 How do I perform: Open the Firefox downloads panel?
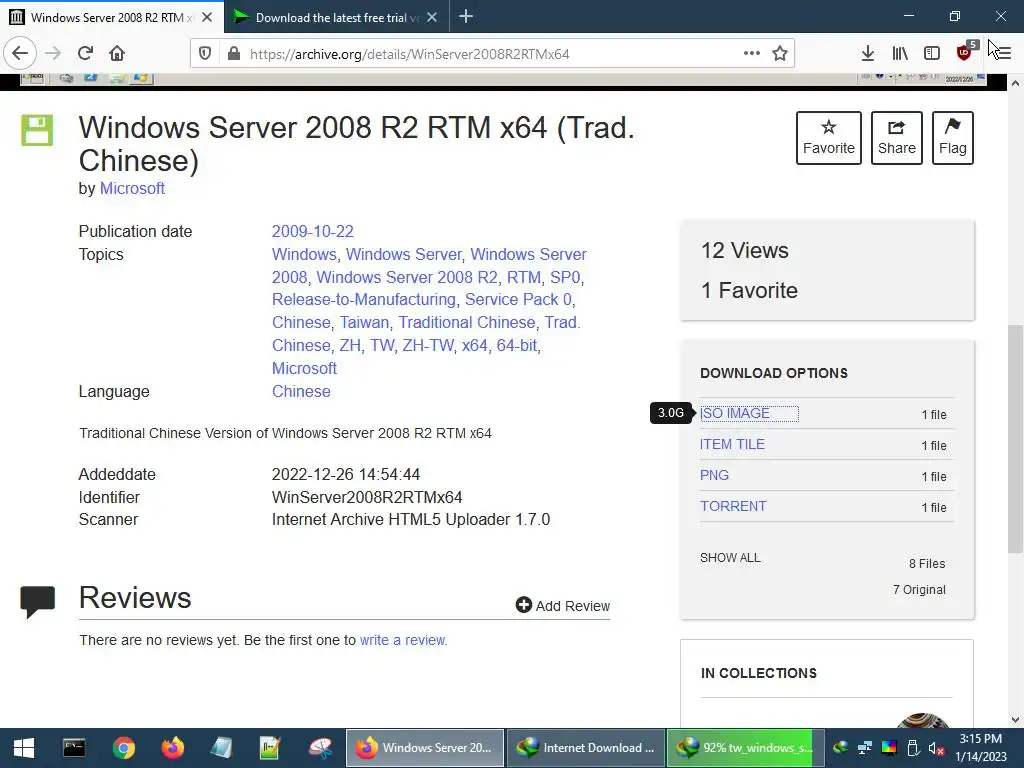click(x=868, y=54)
